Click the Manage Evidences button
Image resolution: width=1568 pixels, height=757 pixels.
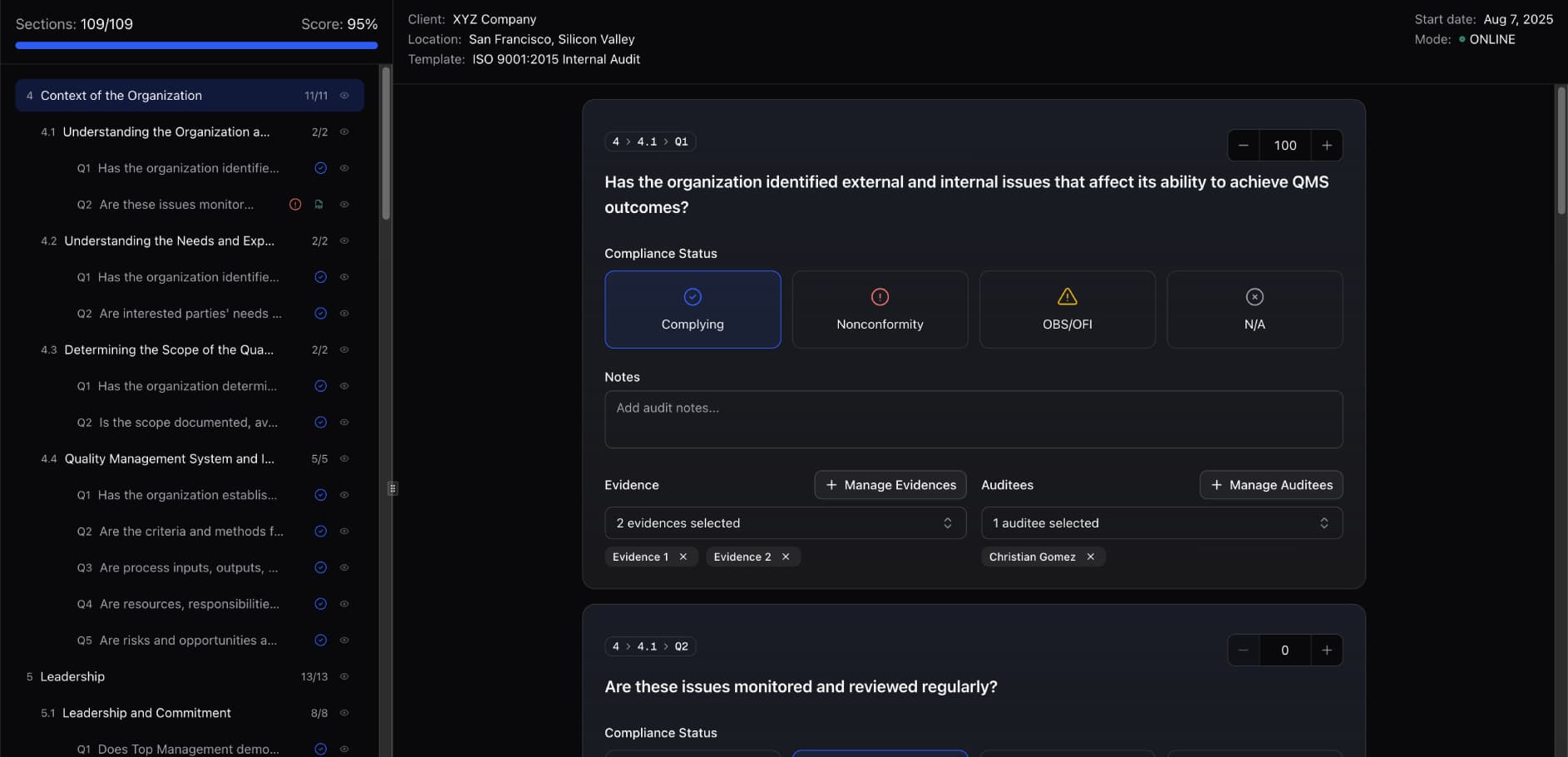[890, 485]
